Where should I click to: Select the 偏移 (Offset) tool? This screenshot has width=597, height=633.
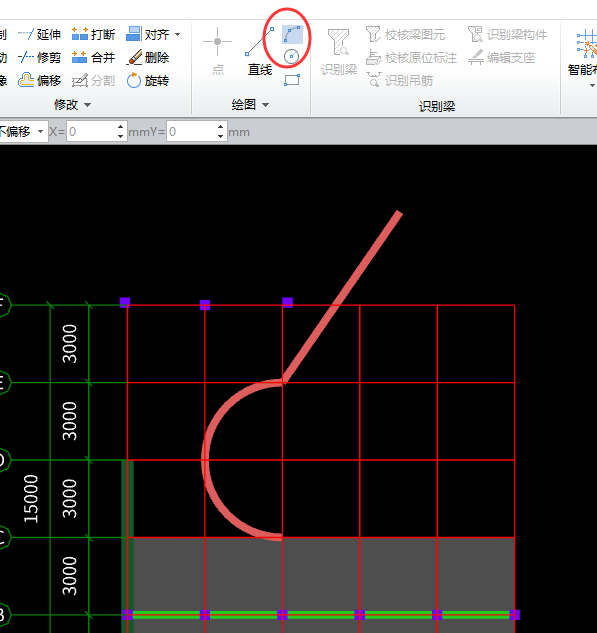tap(40, 81)
